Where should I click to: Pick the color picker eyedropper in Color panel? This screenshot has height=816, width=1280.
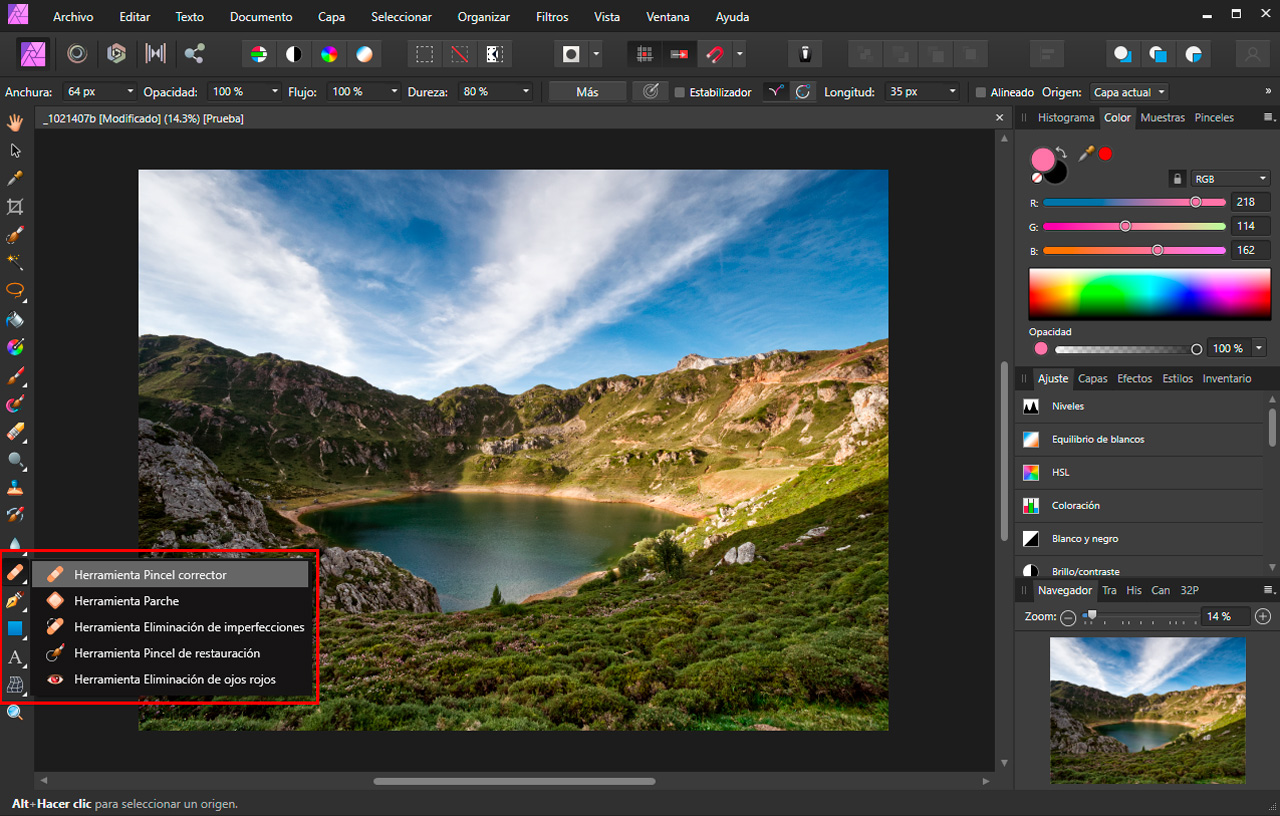click(x=1086, y=154)
